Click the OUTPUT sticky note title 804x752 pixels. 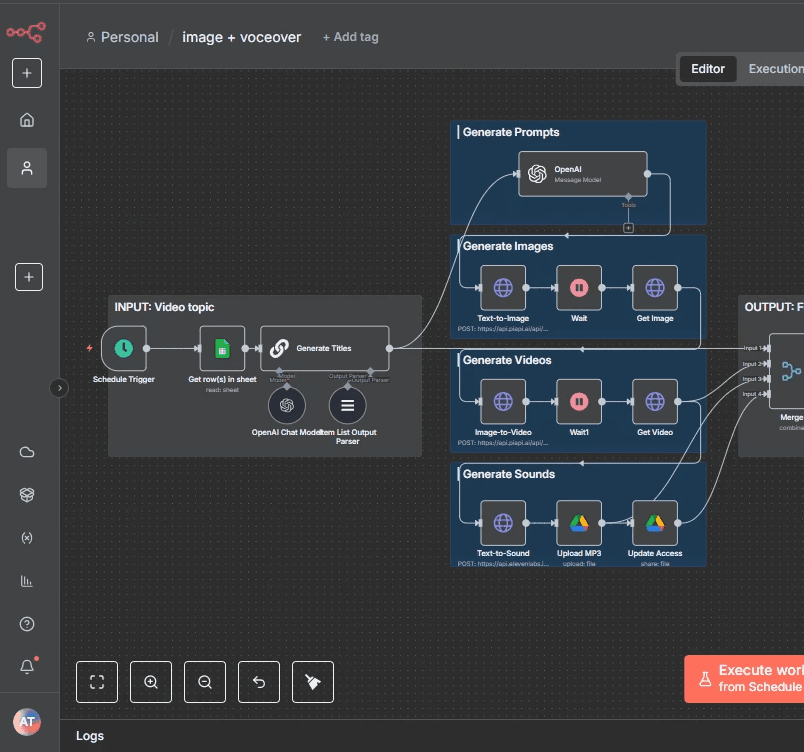(773, 307)
